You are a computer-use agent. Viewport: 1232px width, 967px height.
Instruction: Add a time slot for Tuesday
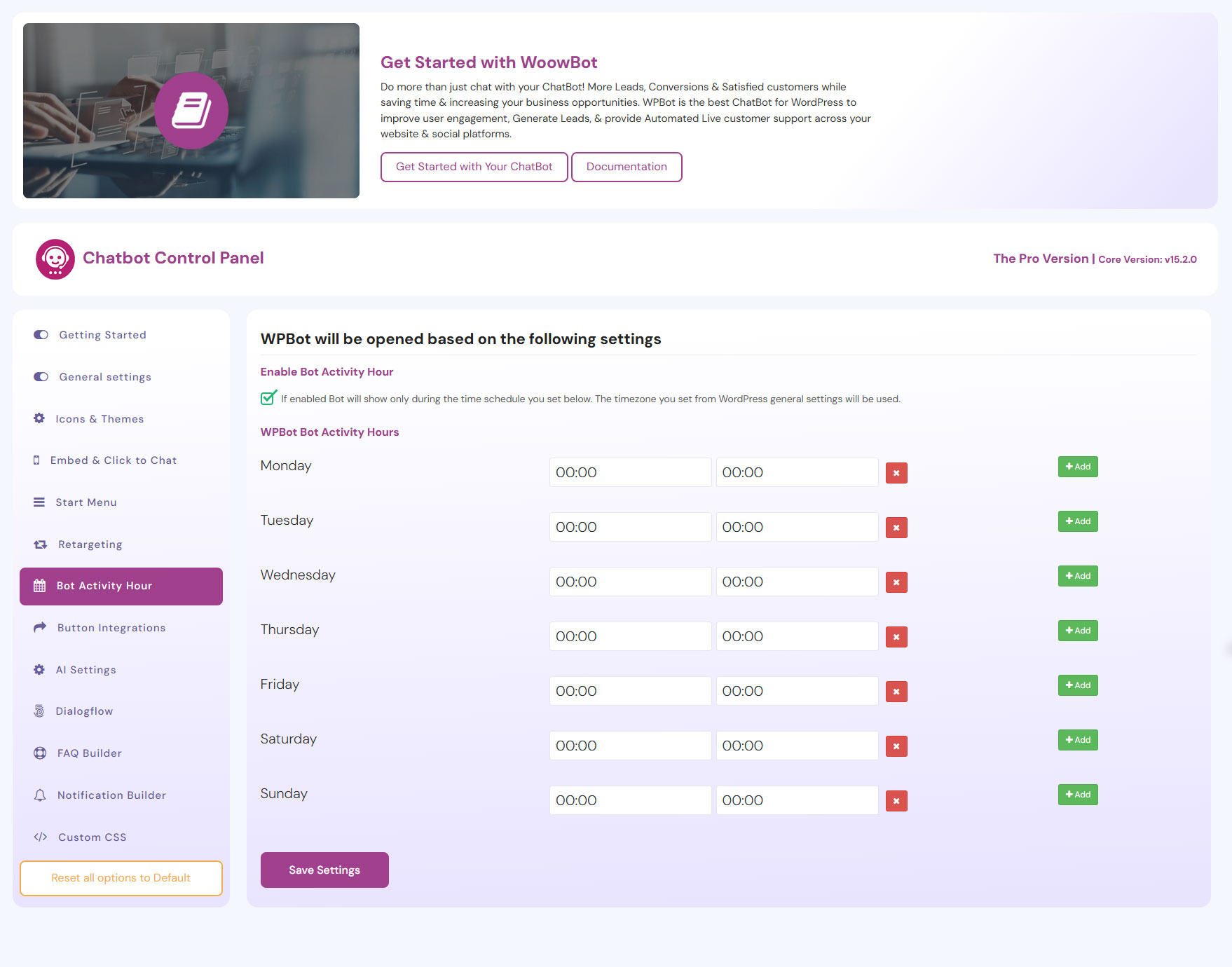(1078, 521)
